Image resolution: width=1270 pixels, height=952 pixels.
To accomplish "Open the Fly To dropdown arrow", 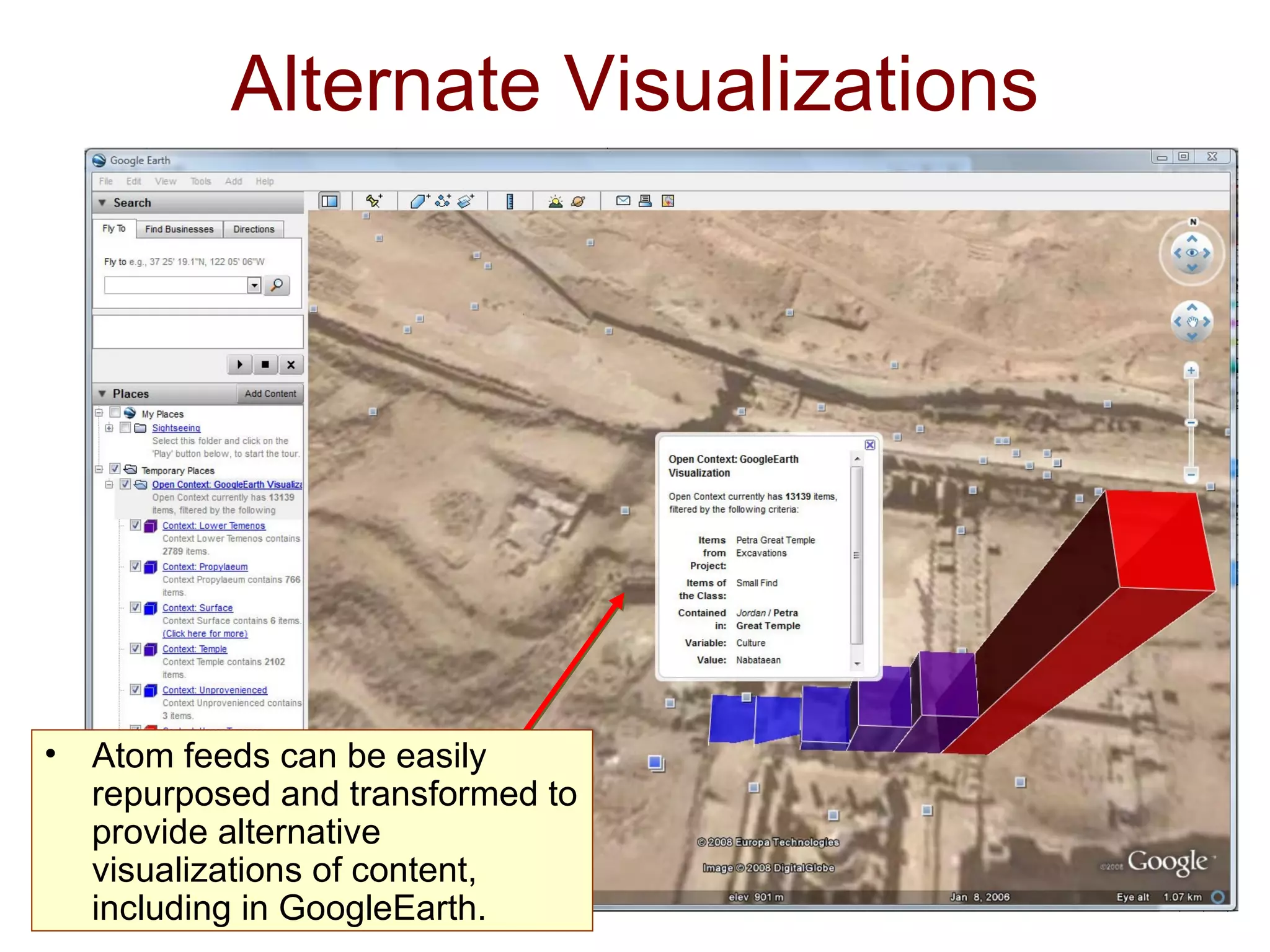I will pos(254,285).
